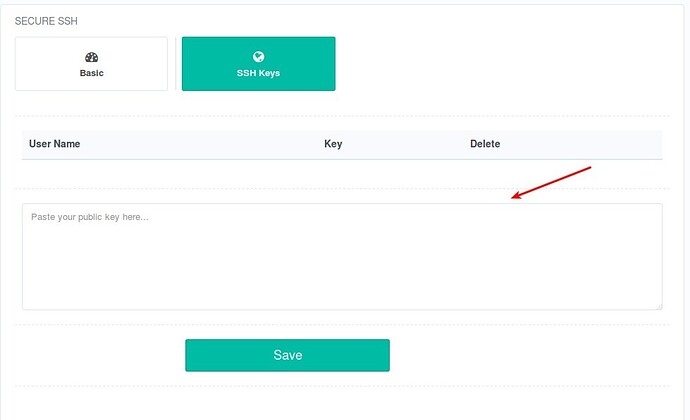Click the SSH Keys label text
Screen dimensions: 690x420
click(x=258, y=73)
